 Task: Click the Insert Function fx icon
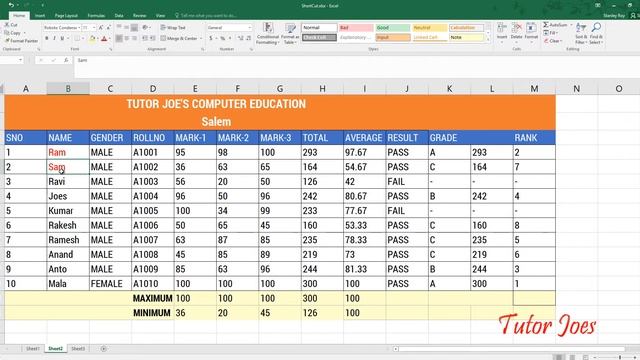point(66,60)
